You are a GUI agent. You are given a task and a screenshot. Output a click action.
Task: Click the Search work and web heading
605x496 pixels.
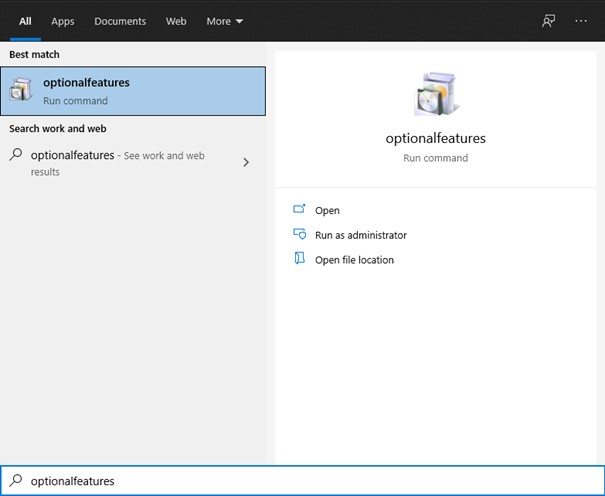(x=58, y=128)
